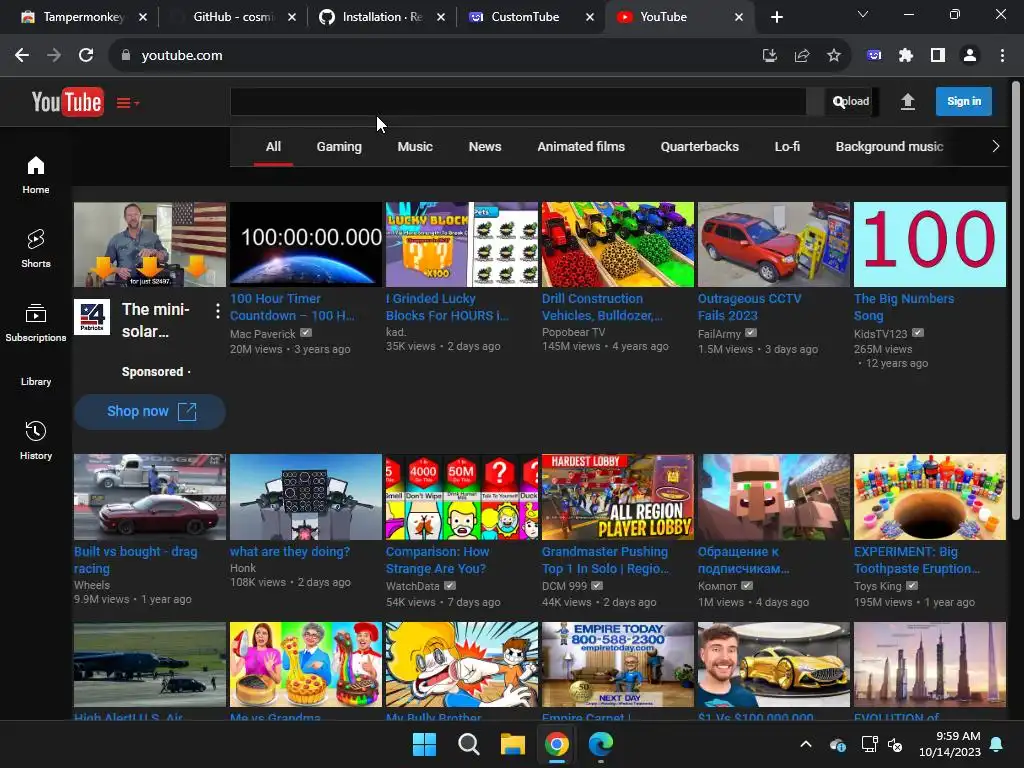Click the share page icon
This screenshot has width=1024, height=768.
801,56
